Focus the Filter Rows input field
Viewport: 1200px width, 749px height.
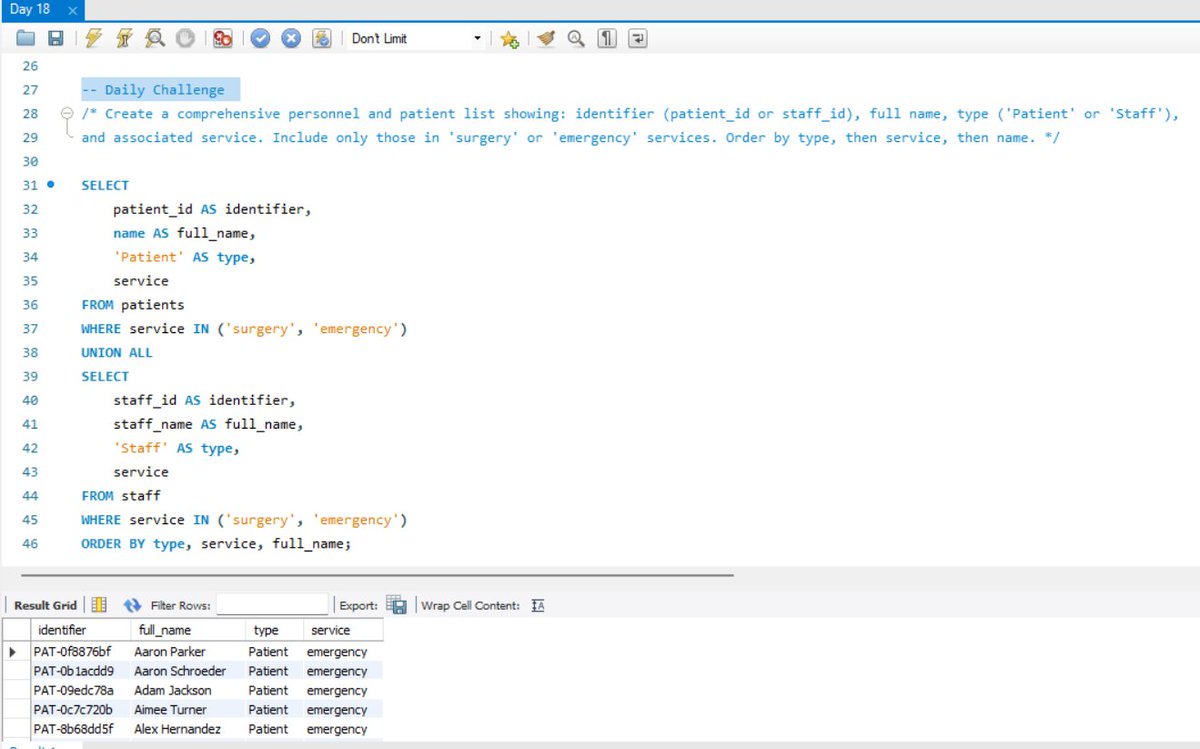click(272, 605)
